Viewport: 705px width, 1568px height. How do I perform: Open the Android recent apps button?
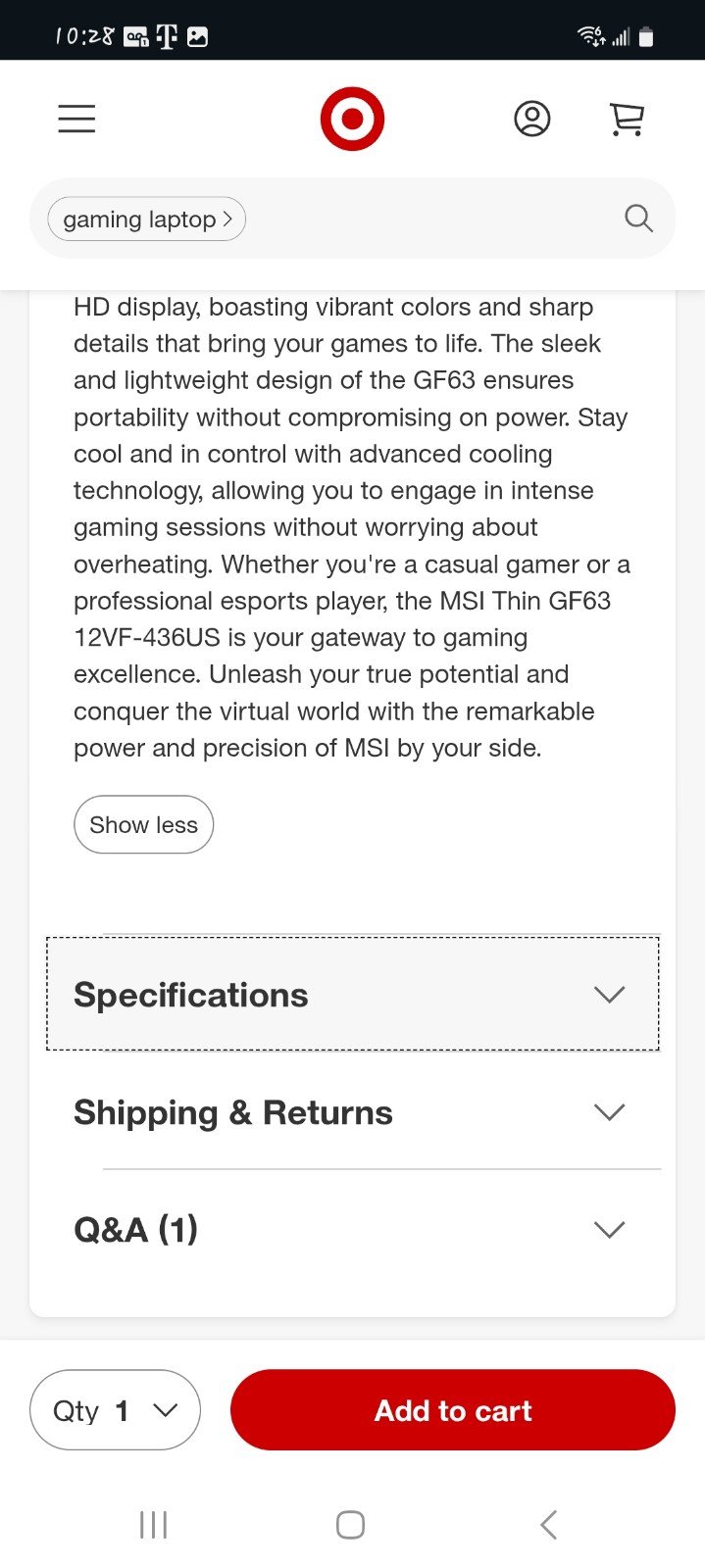pos(153,1524)
